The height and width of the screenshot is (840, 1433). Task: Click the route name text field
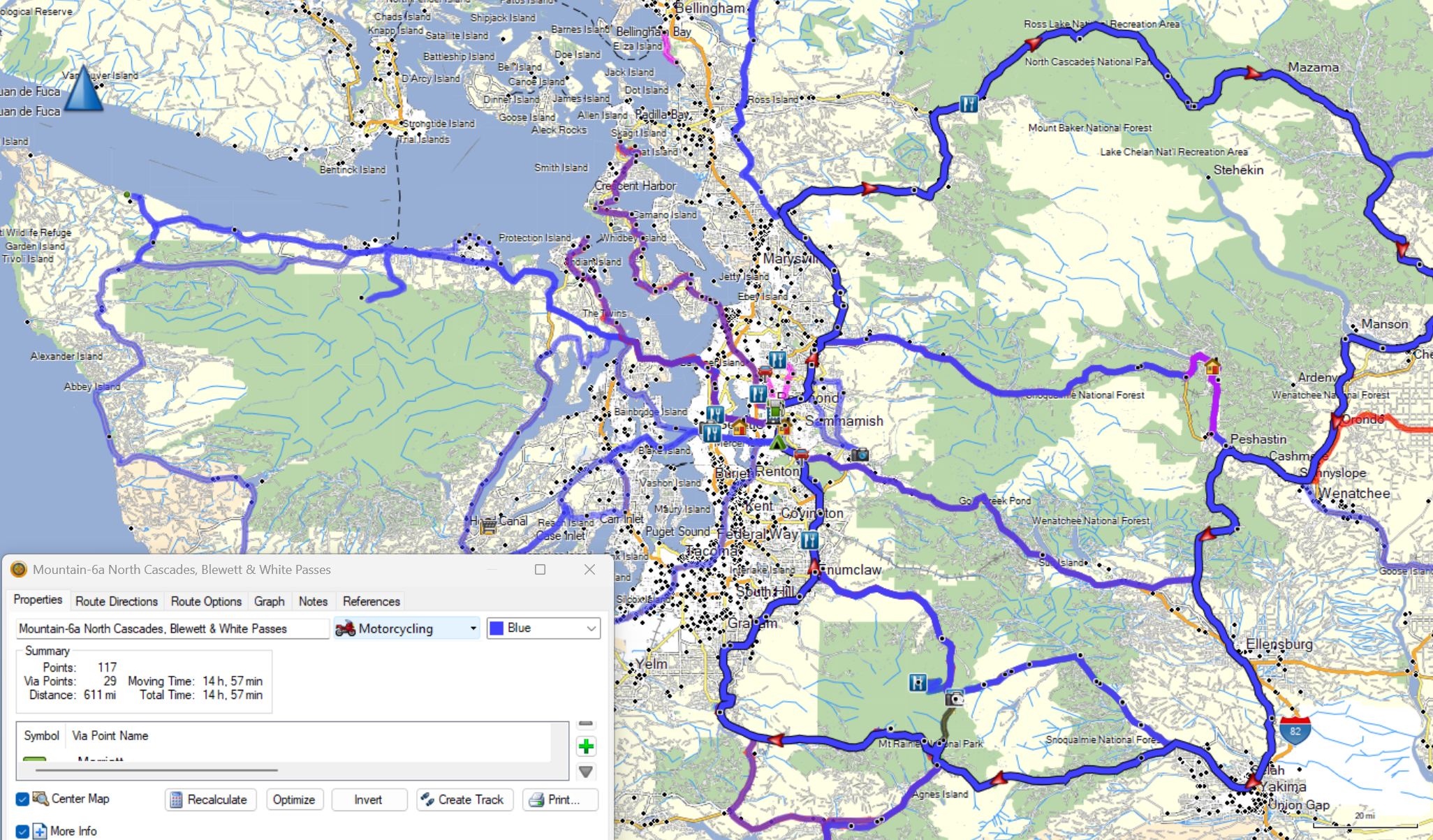click(x=171, y=628)
